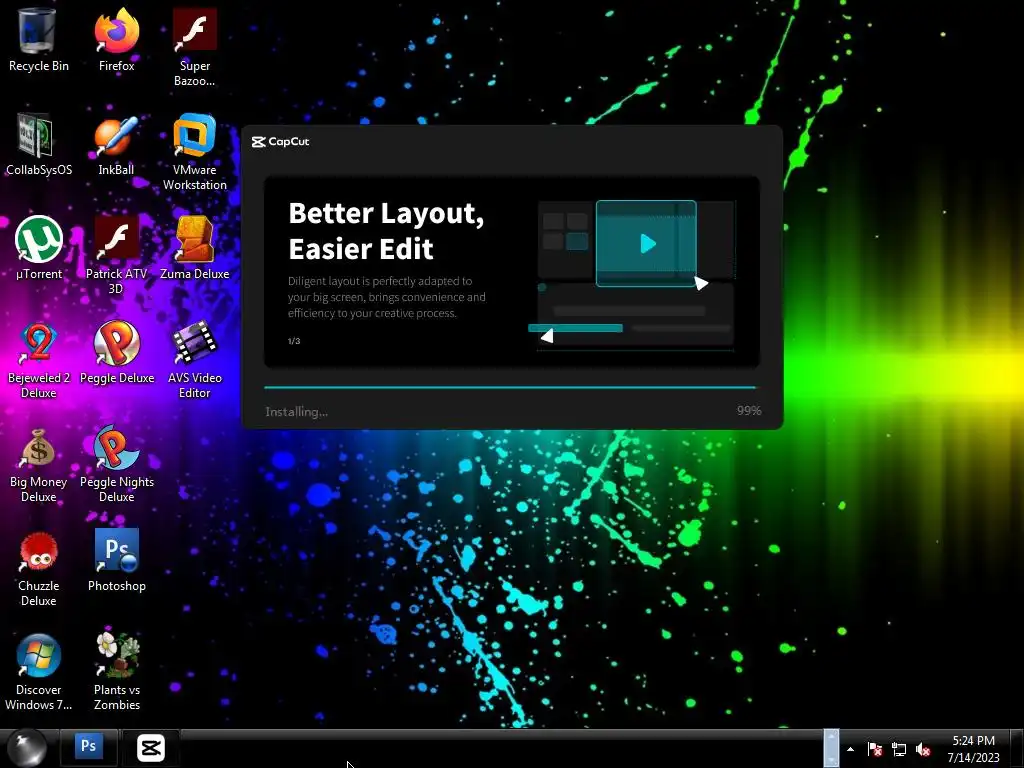Image resolution: width=1024 pixels, height=768 pixels.
Task: Click the 'Installing...' status text
Action: (296, 411)
